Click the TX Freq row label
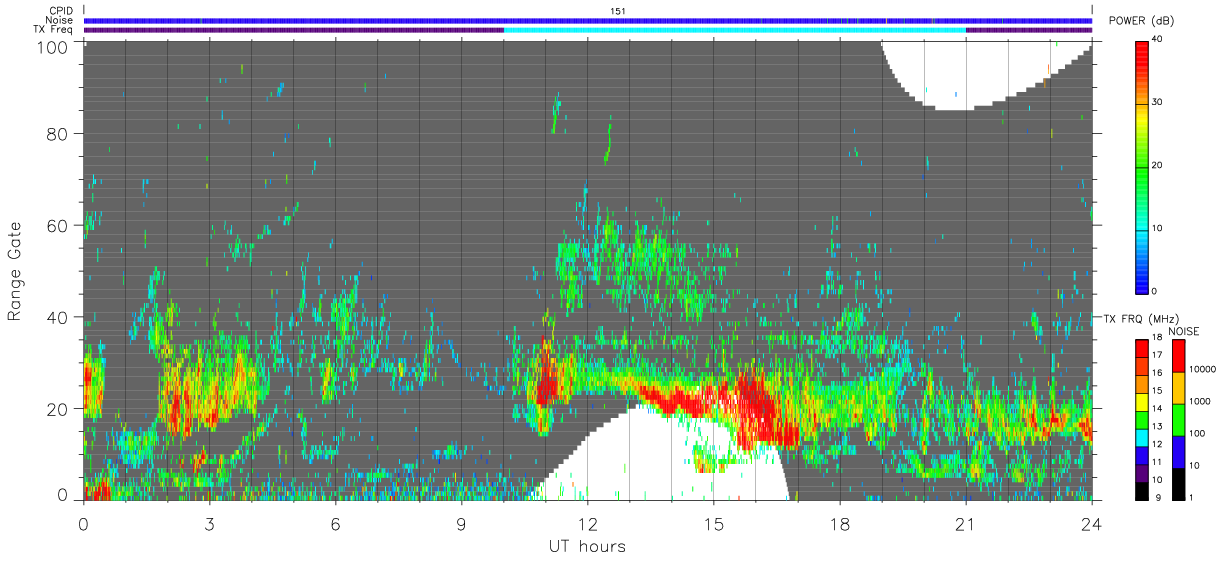1228x567 pixels. point(54,29)
